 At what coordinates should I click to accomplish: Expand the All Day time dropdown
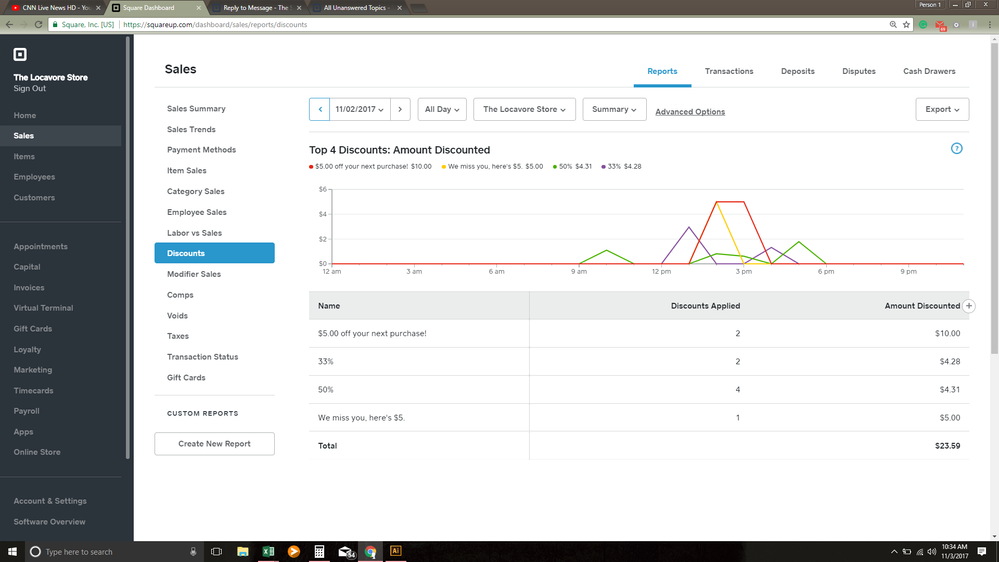pyautogui.click(x=444, y=109)
